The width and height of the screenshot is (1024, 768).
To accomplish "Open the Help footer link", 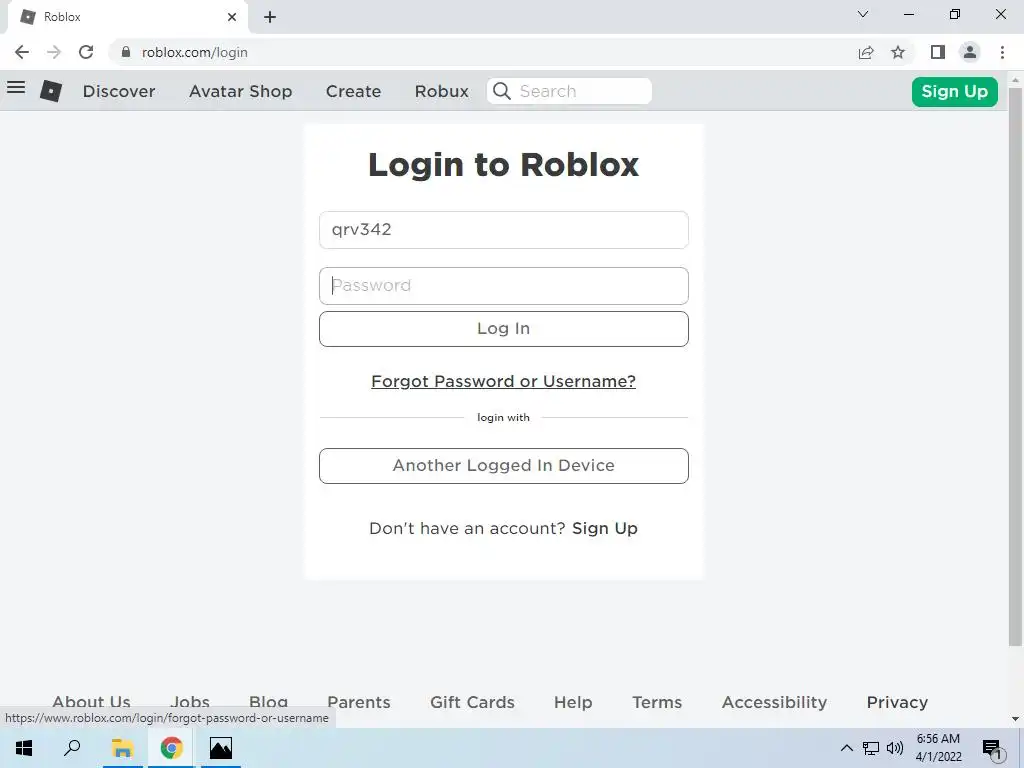I will 573,702.
